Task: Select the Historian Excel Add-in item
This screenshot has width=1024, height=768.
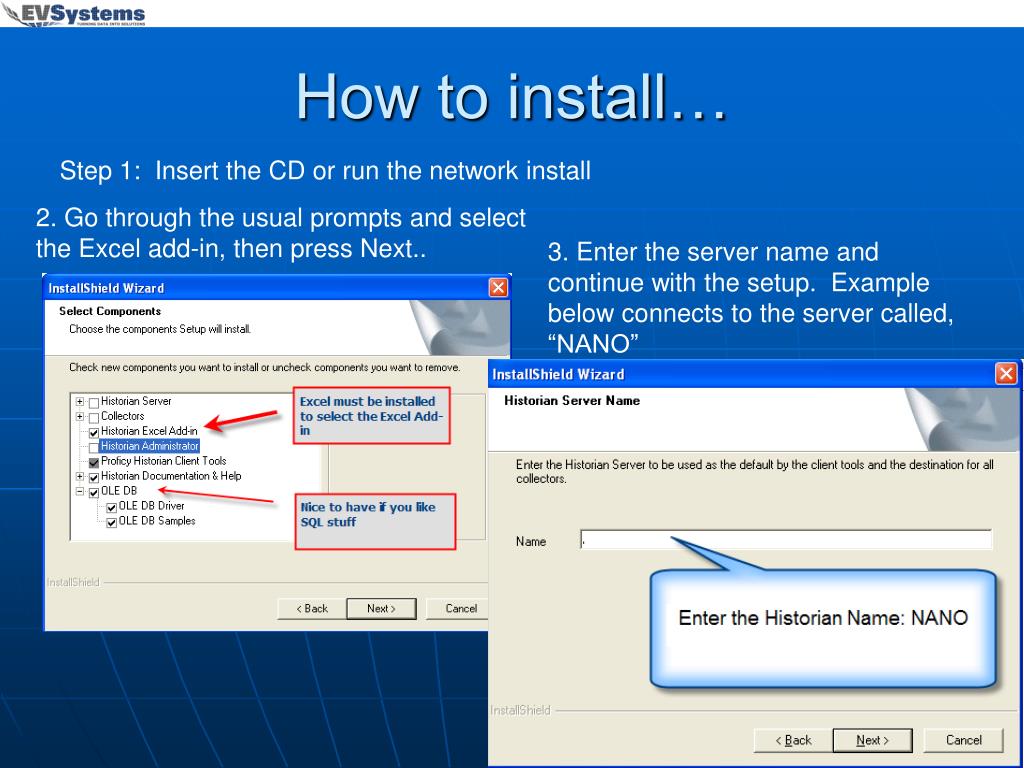Action: 149,431
